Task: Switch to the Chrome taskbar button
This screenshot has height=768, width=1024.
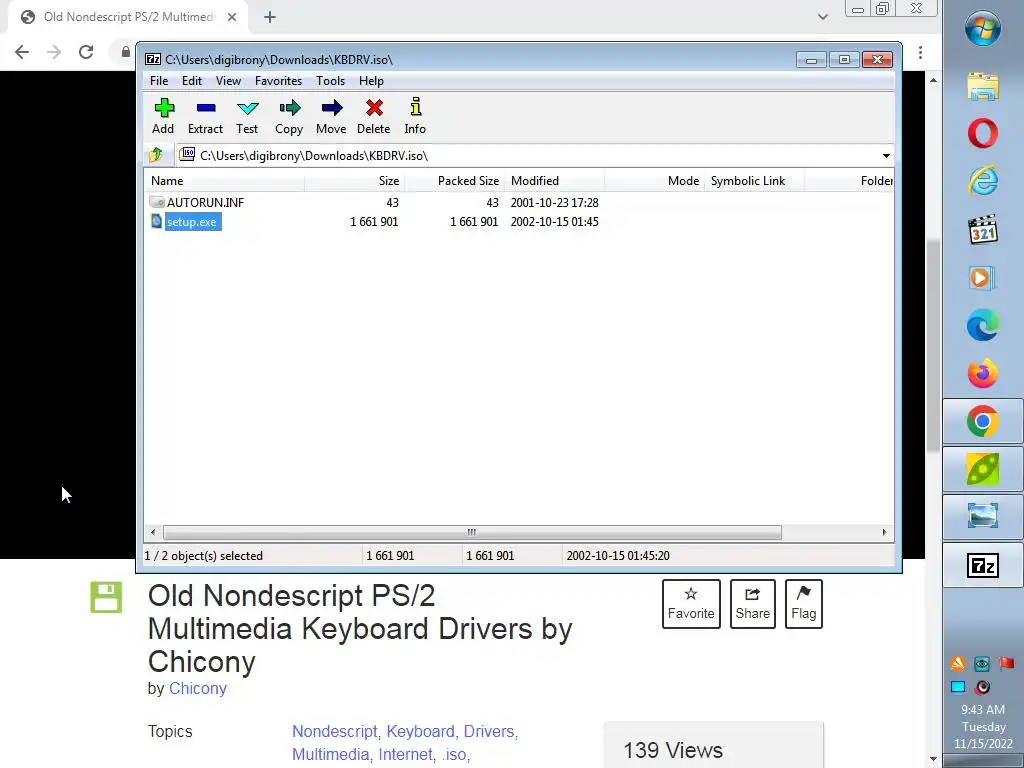Action: (983, 422)
